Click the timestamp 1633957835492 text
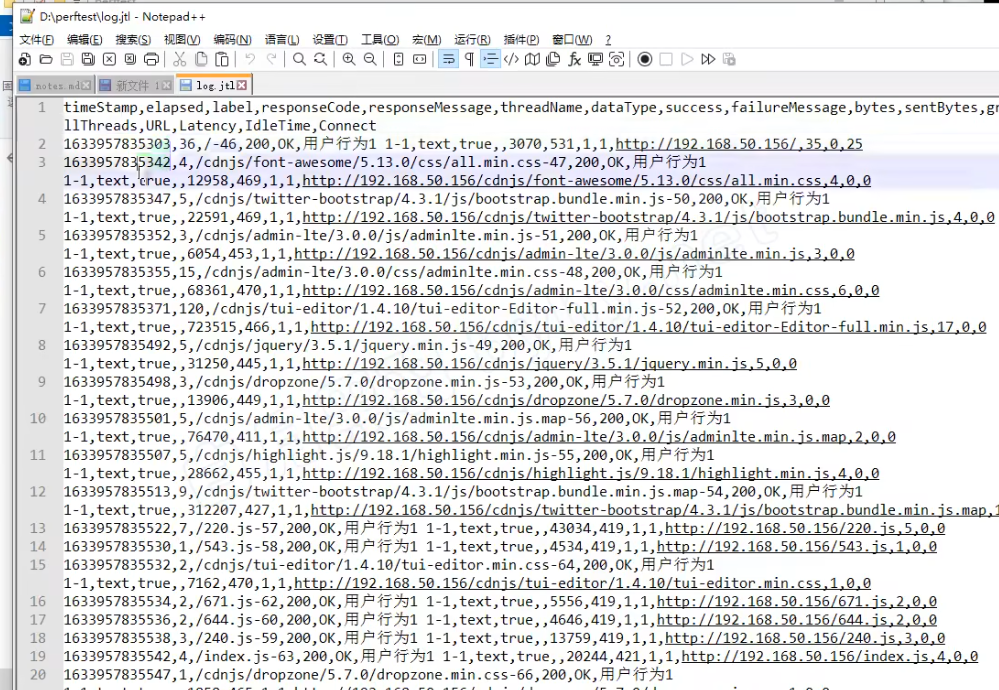This screenshot has width=999, height=690. coord(117,345)
